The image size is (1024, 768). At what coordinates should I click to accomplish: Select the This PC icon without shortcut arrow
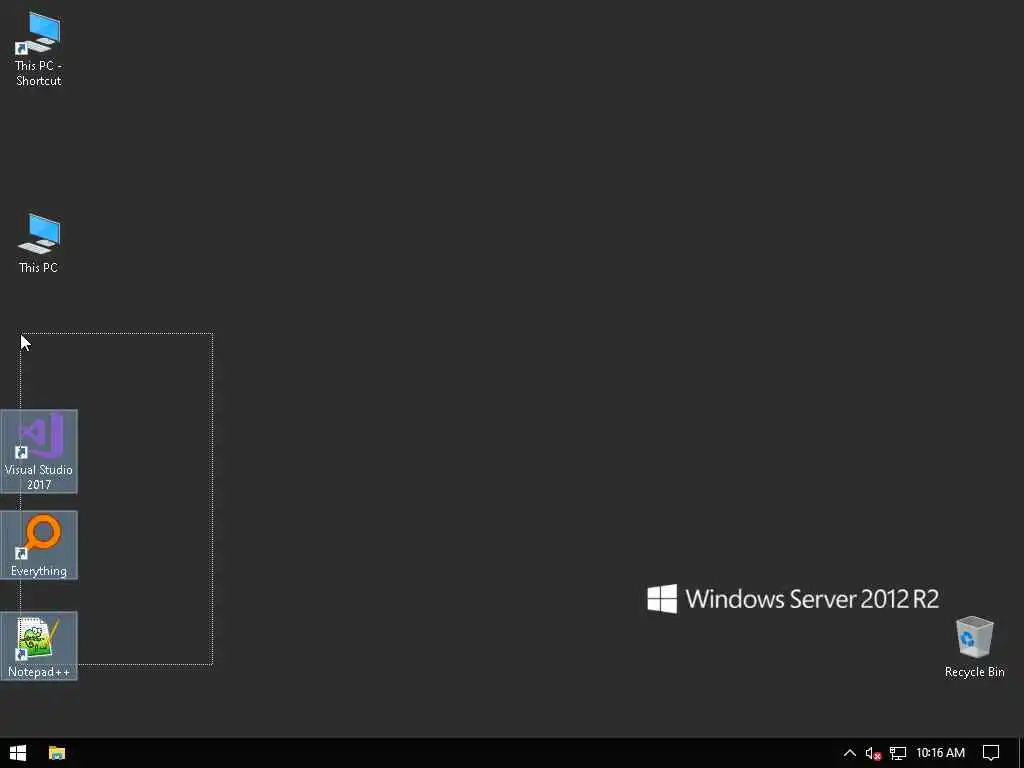point(39,243)
